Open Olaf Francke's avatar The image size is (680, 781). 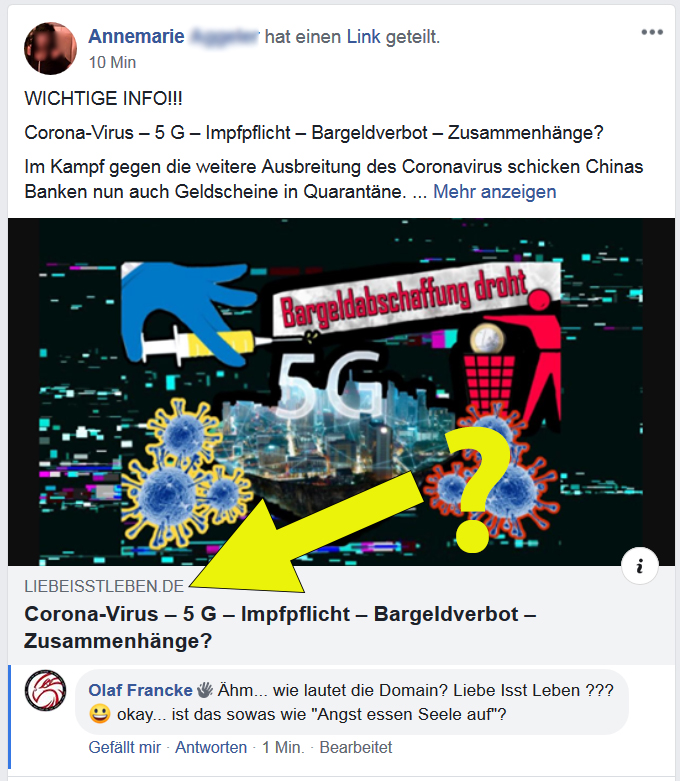coord(45,690)
